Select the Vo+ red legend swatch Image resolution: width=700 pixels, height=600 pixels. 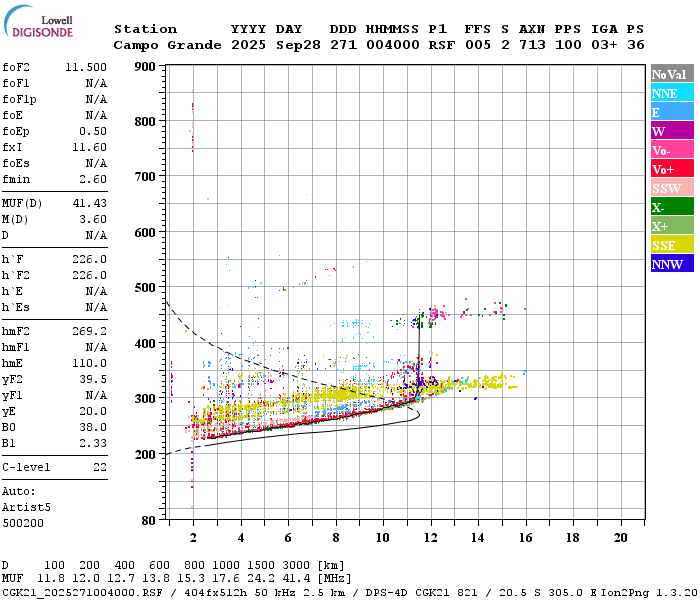pos(672,169)
